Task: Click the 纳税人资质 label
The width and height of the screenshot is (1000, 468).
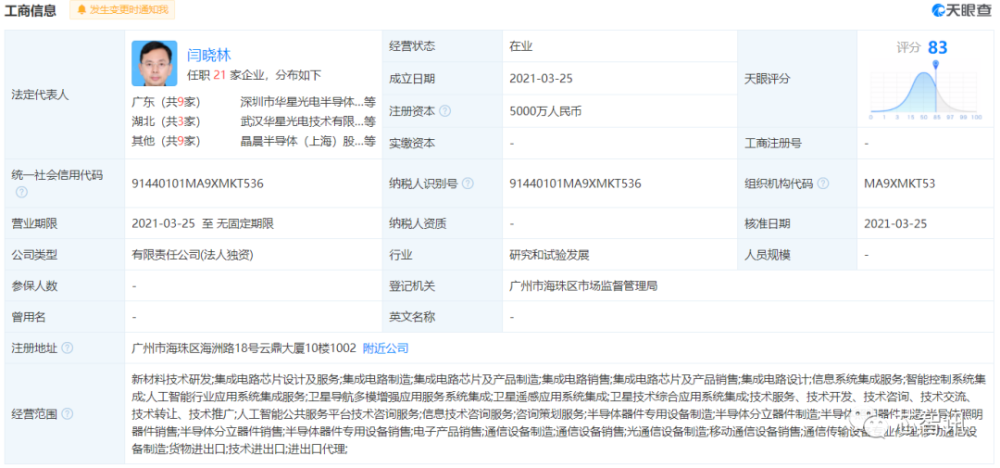Action: point(418,224)
